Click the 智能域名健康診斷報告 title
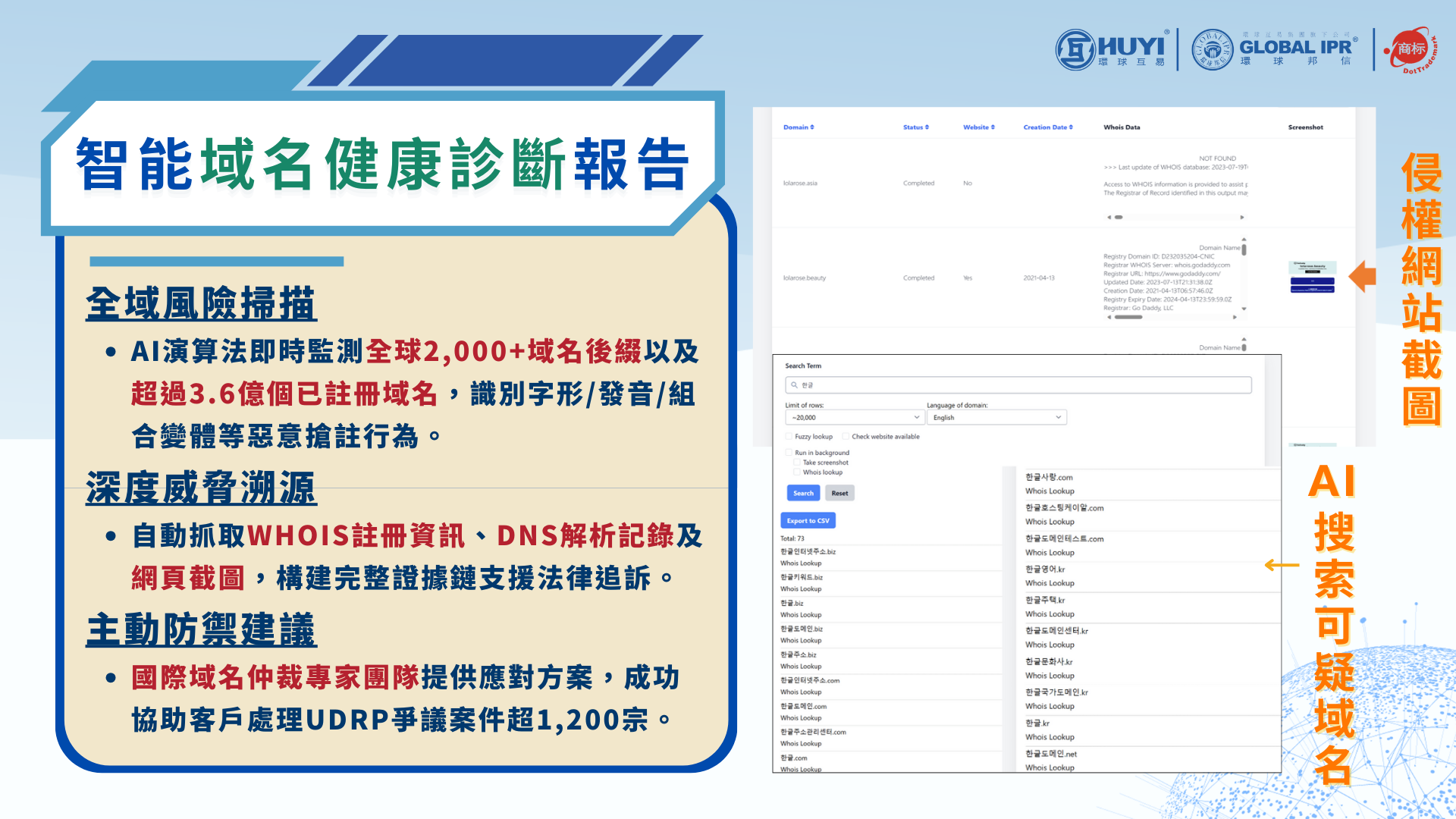The width and height of the screenshot is (1456, 819). tap(382, 164)
